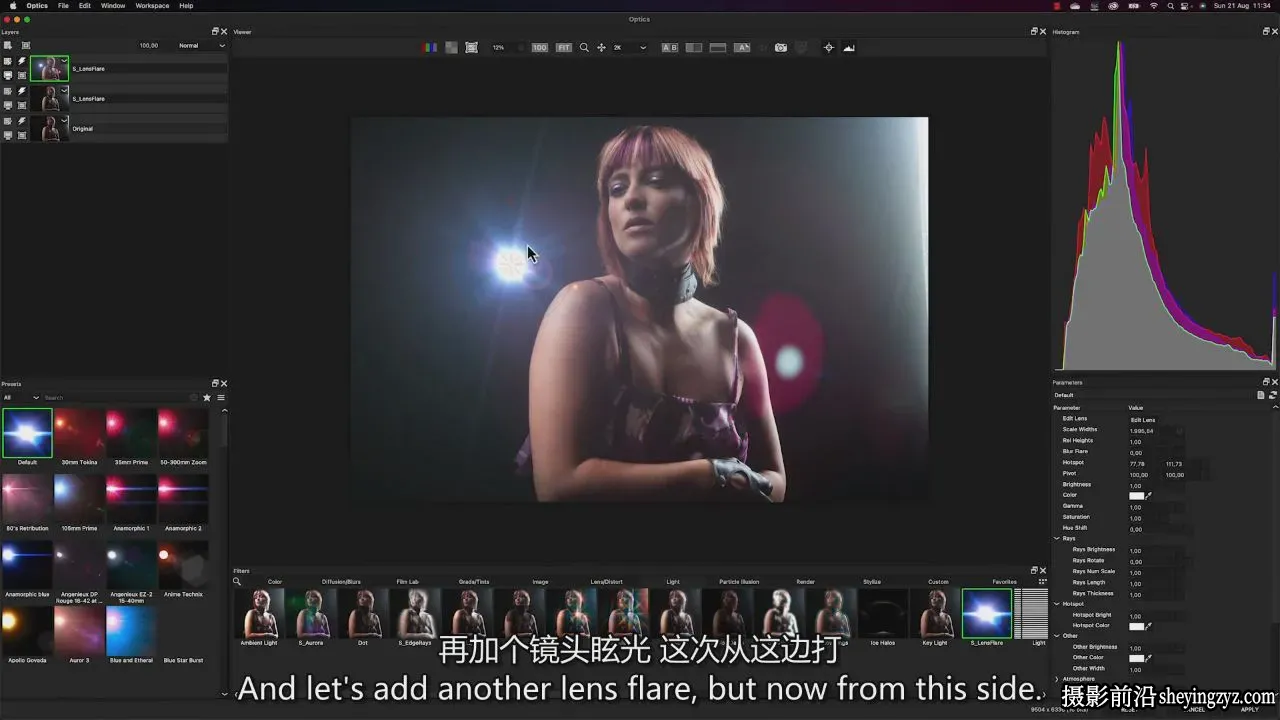Viewport: 1280px width, 720px height.
Task: Select the Anamorphic 1 preset thumbnail
Action: pyautogui.click(x=131, y=499)
